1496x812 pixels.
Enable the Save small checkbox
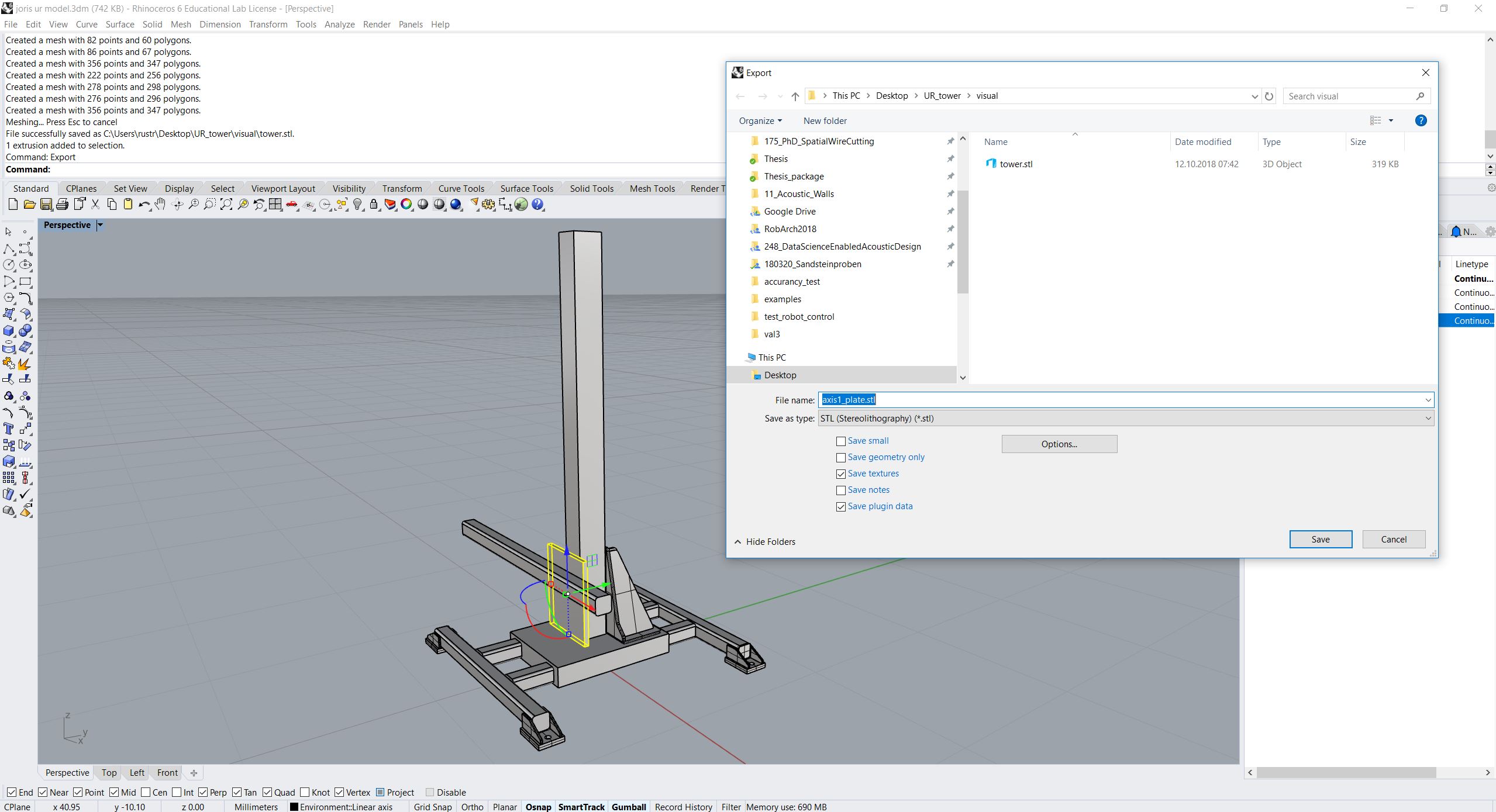pyautogui.click(x=841, y=441)
